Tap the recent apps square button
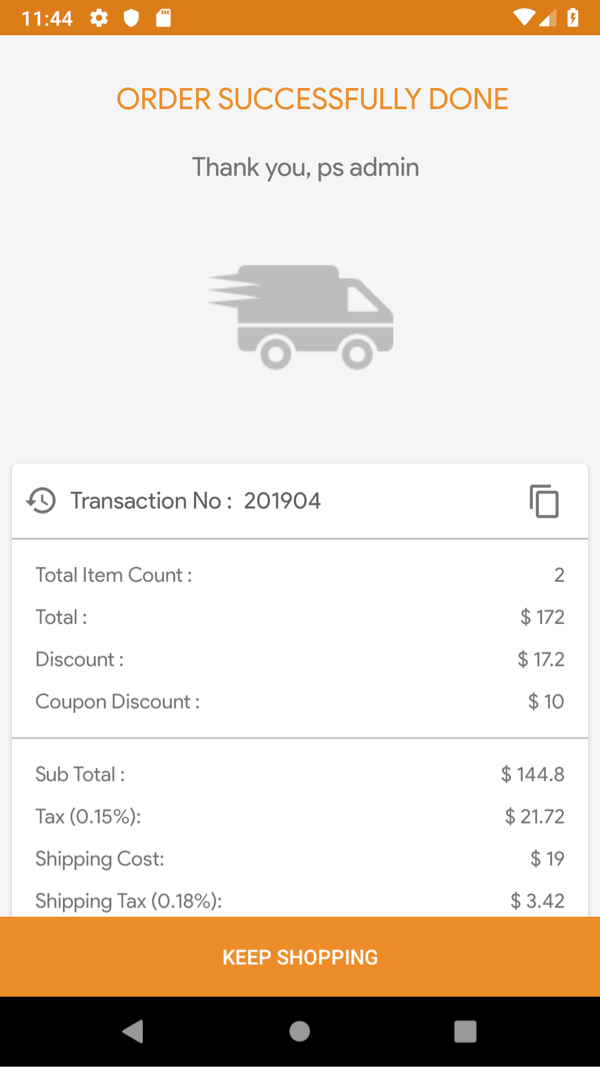The image size is (600, 1068). tap(466, 1031)
